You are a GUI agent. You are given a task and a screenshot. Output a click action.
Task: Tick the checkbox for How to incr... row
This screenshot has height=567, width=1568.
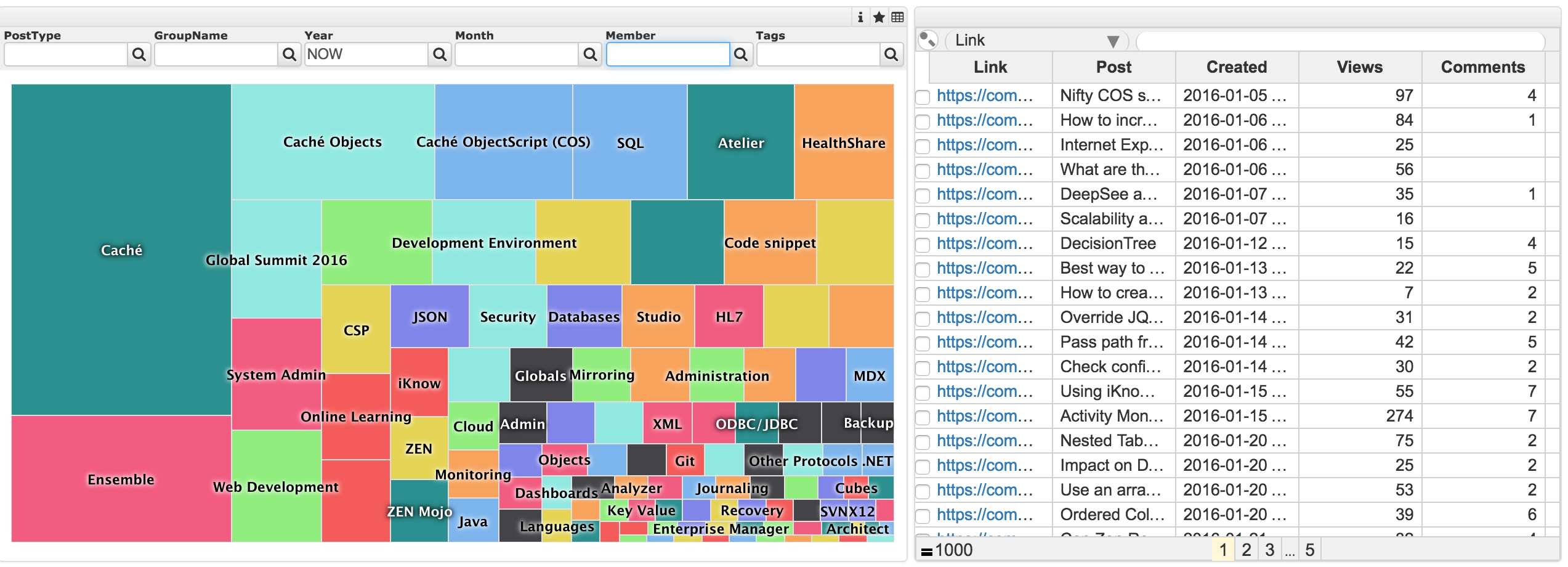[x=923, y=121]
